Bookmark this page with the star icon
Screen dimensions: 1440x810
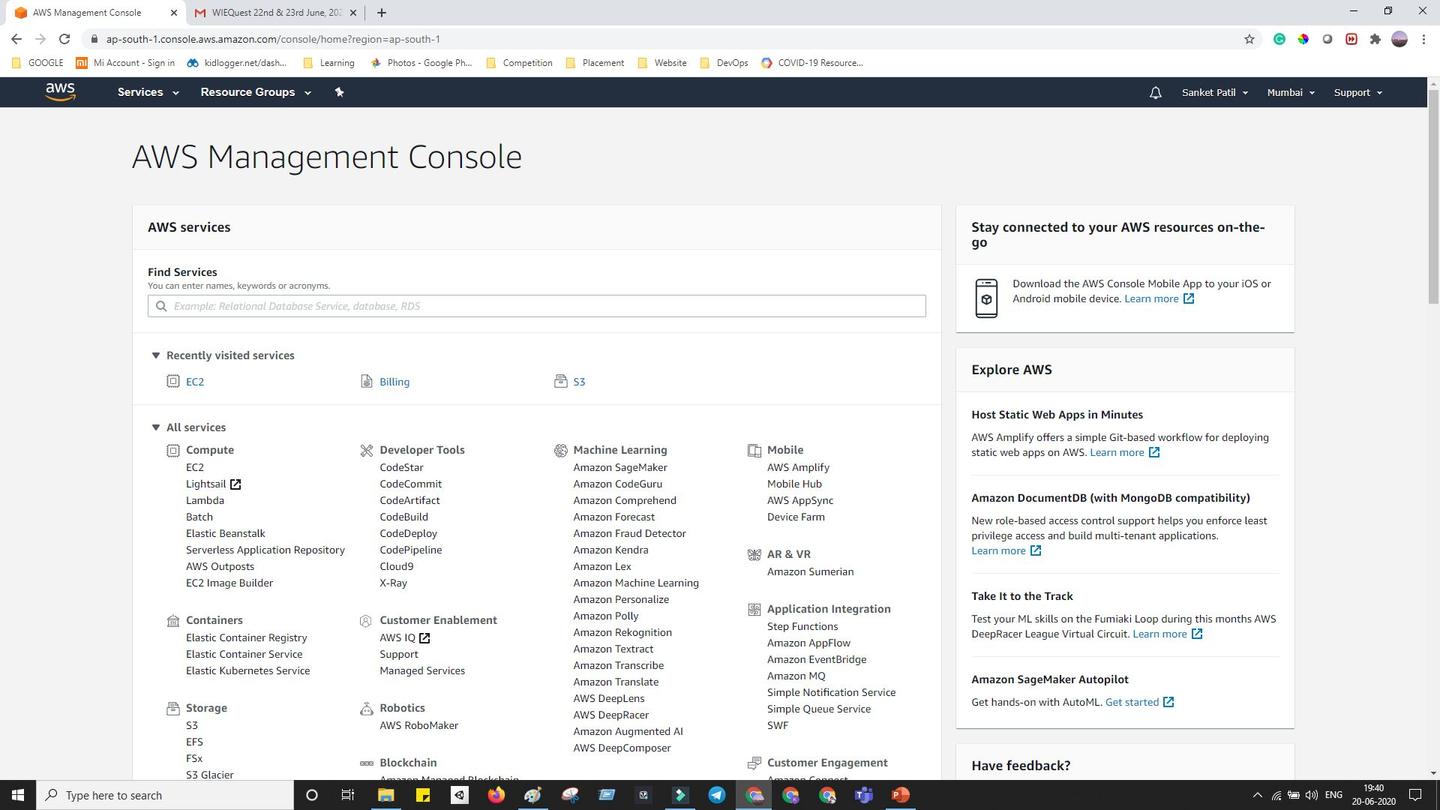tap(1249, 39)
